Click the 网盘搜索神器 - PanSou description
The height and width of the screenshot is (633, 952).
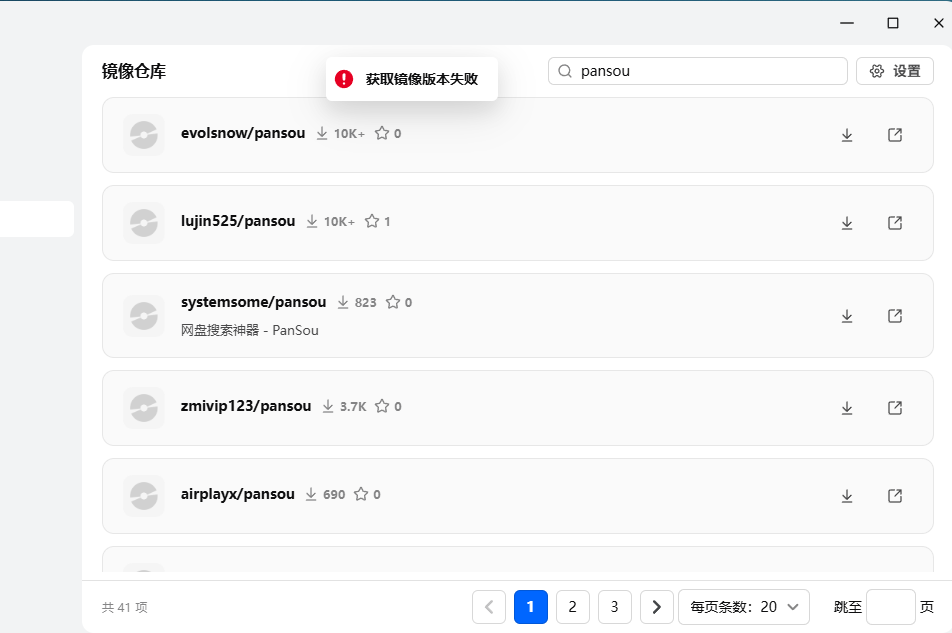[250, 330]
